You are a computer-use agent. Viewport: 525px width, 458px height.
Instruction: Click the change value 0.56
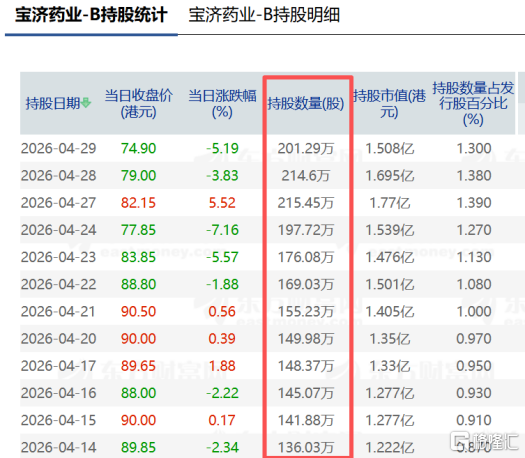[x=222, y=311]
